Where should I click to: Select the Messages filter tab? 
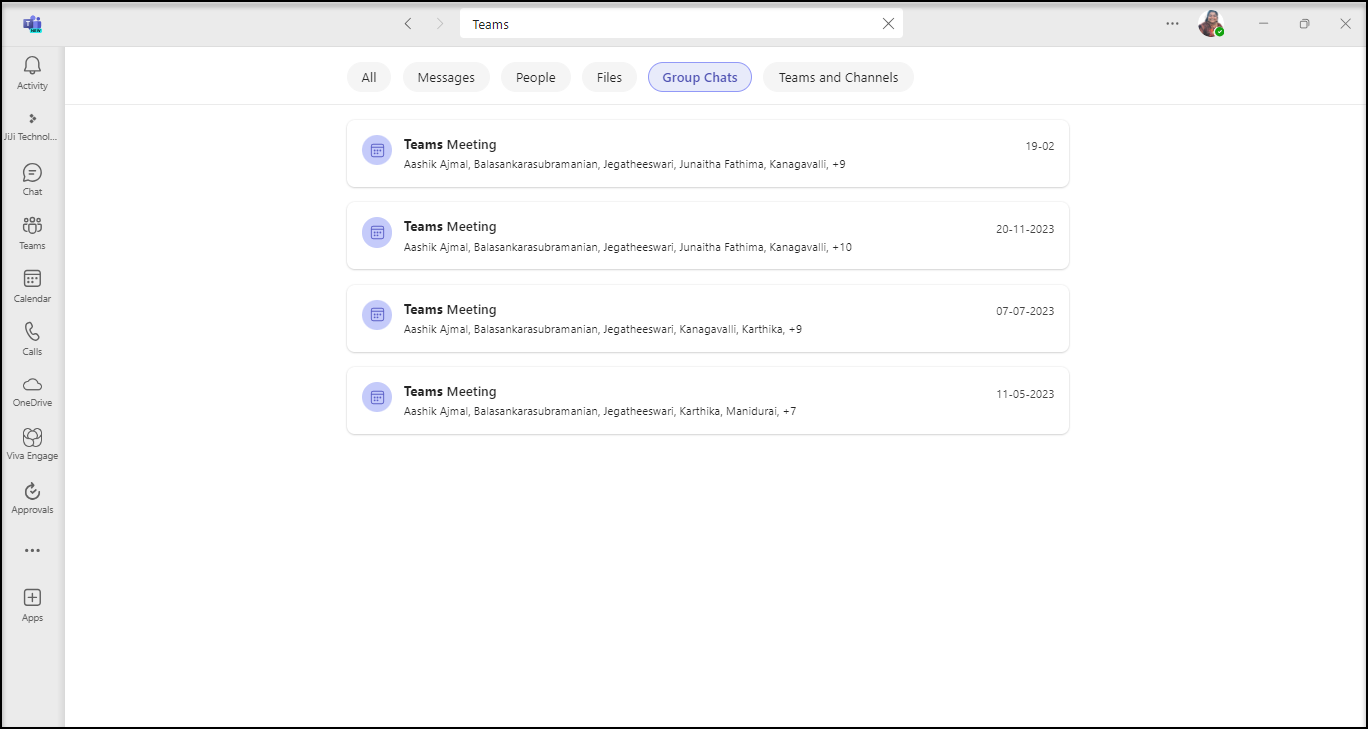(x=446, y=77)
